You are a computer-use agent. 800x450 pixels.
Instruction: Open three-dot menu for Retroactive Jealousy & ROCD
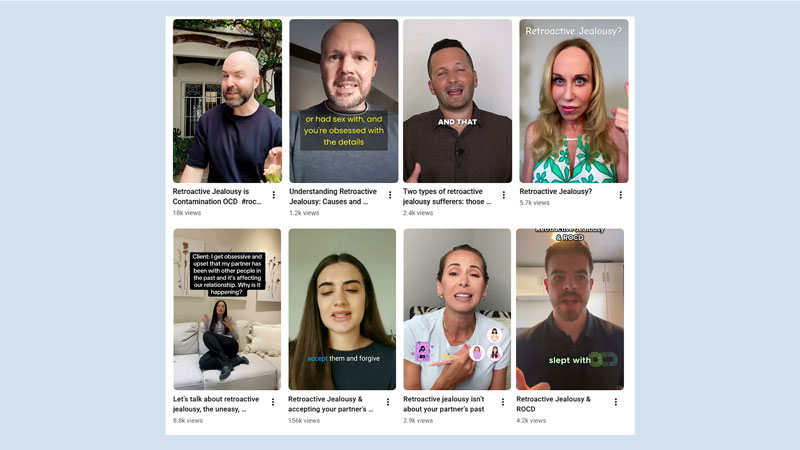tap(616, 402)
